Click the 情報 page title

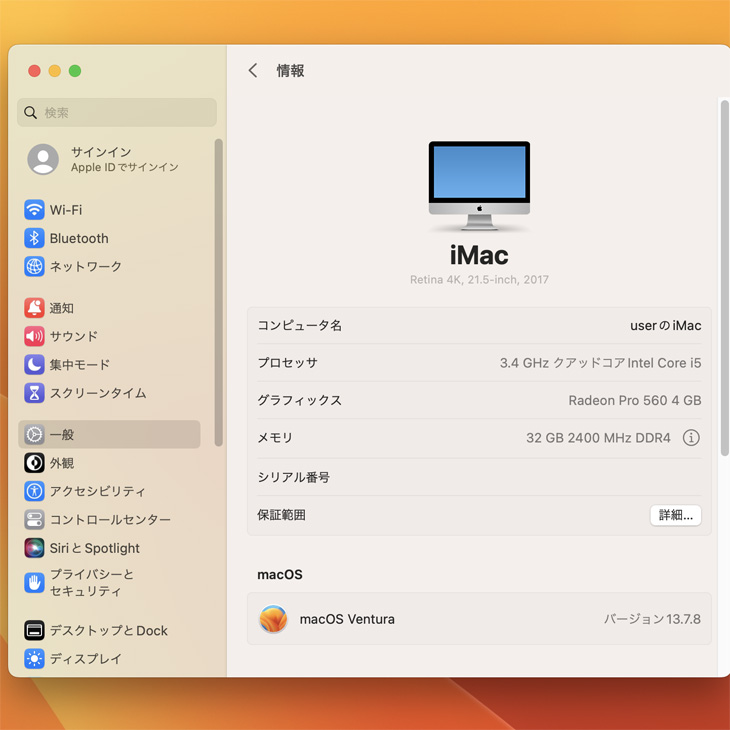coord(291,71)
